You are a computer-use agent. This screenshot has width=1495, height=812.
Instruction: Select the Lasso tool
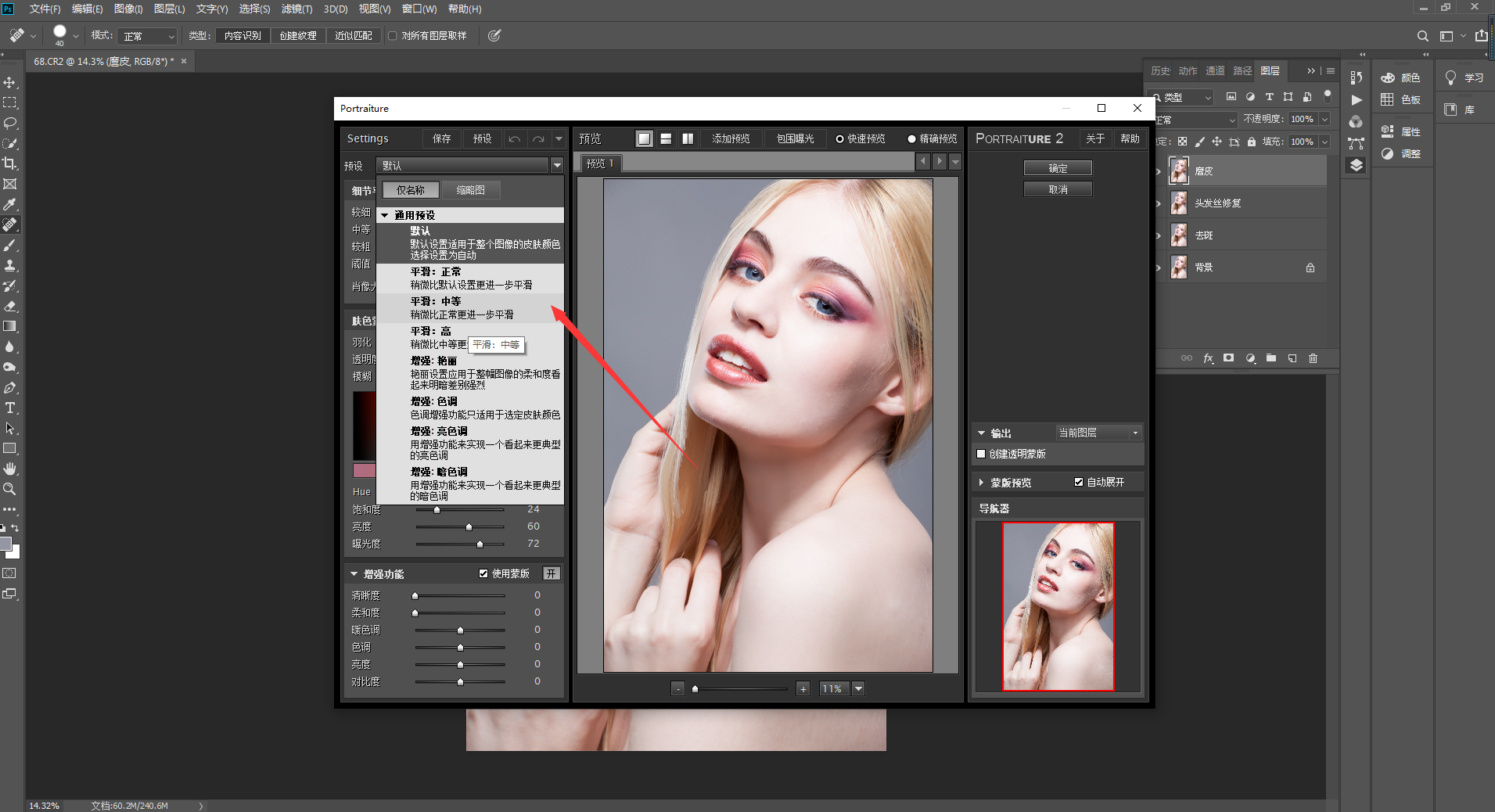pyautogui.click(x=10, y=123)
